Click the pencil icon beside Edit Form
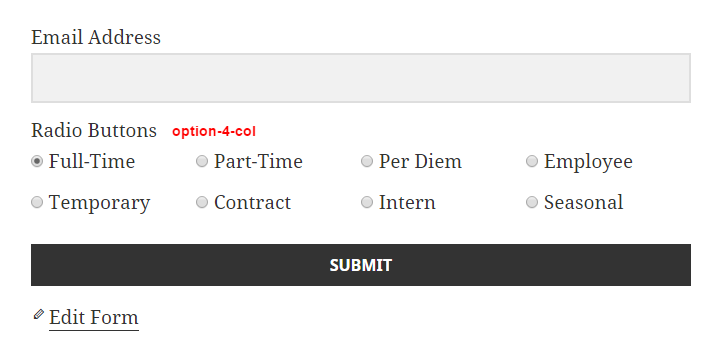 39,314
